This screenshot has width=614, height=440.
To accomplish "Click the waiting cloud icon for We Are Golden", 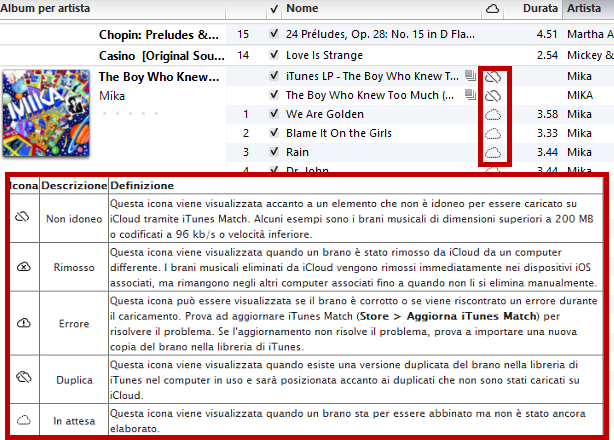I will coord(493,115).
